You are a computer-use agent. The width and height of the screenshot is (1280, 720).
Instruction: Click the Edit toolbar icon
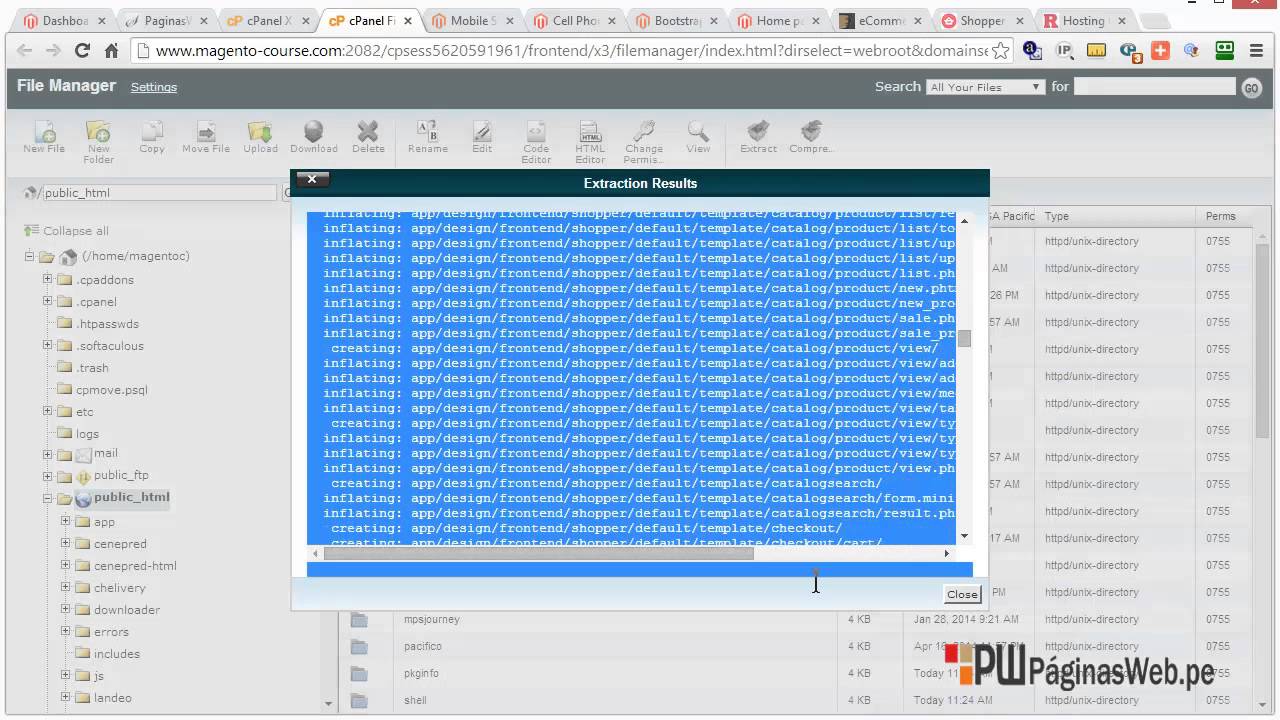pos(482,137)
